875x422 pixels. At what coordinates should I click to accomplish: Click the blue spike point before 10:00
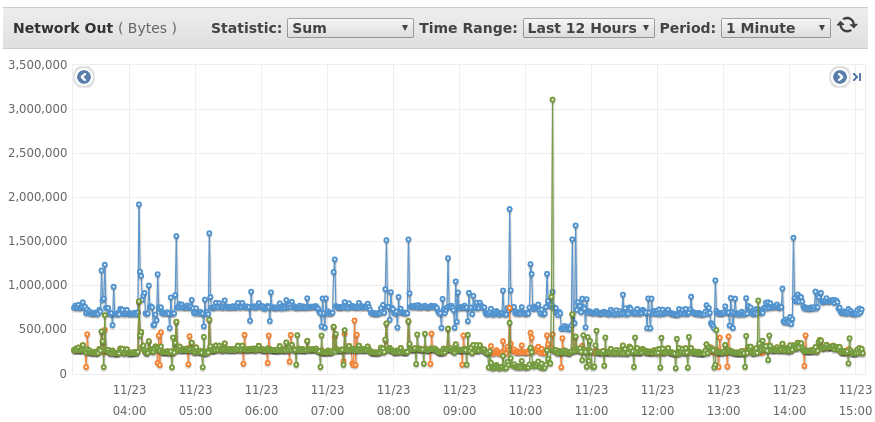pos(509,209)
